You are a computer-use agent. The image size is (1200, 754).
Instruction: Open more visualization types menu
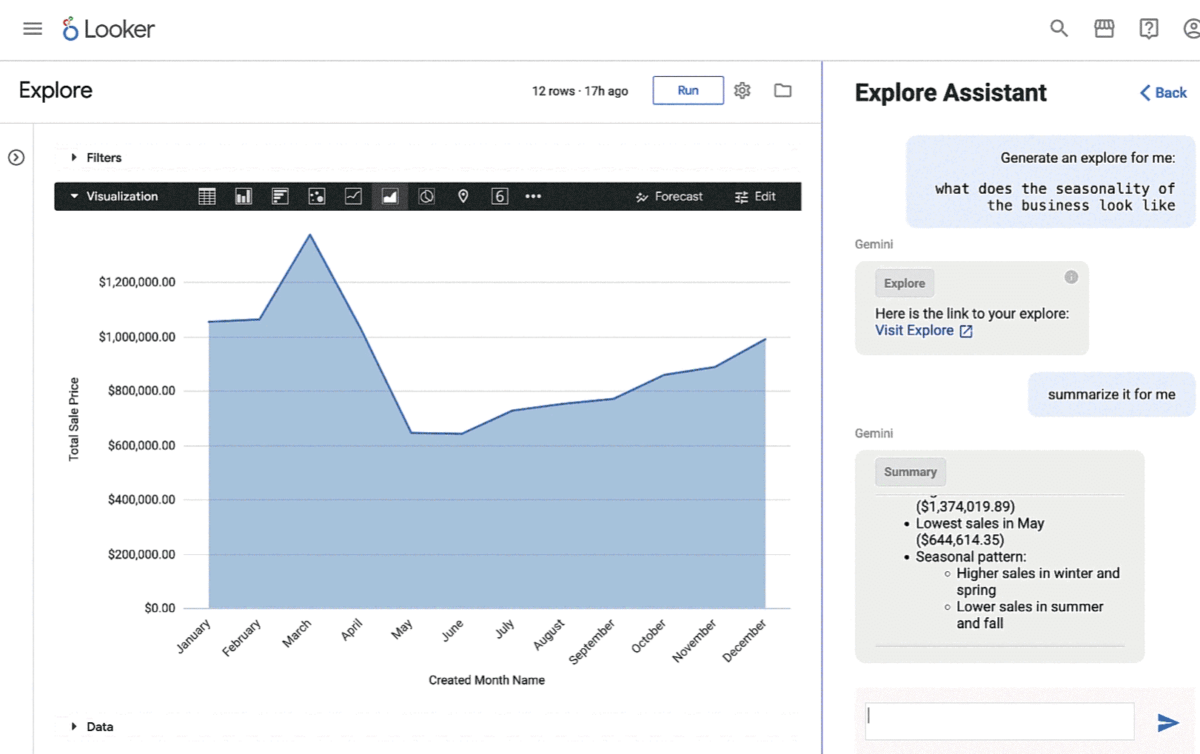coord(533,196)
